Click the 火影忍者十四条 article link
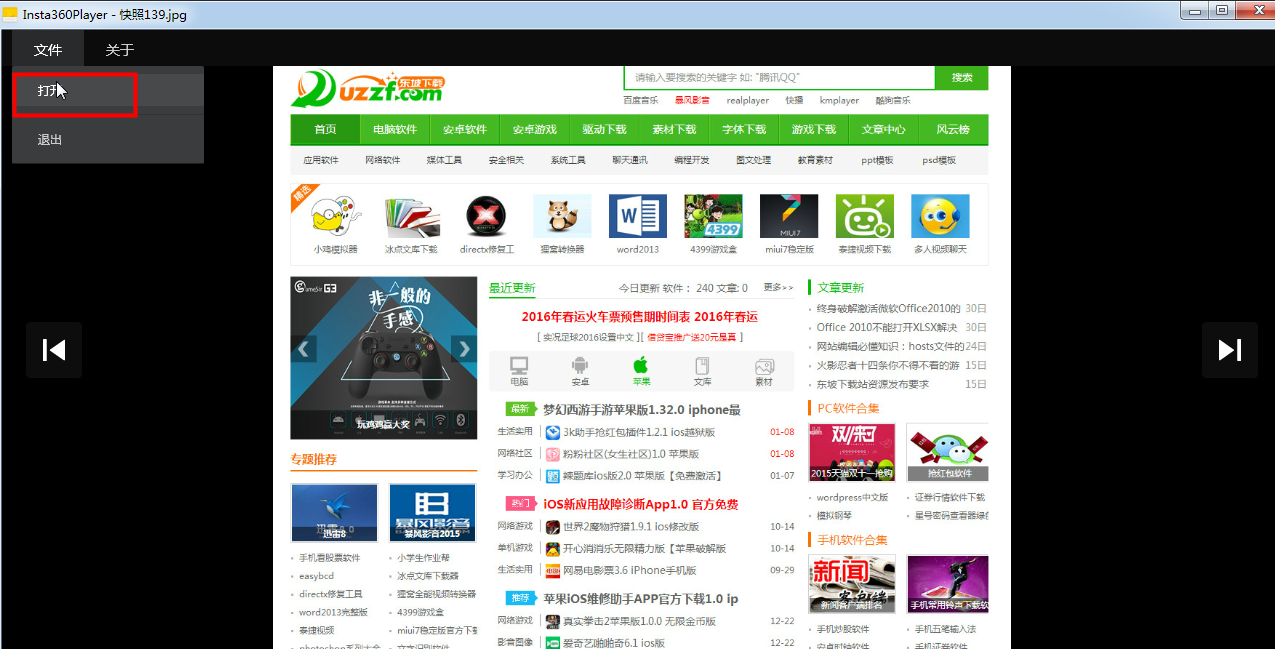The height and width of the screenshot is (649, 1275). click(887, 365)
